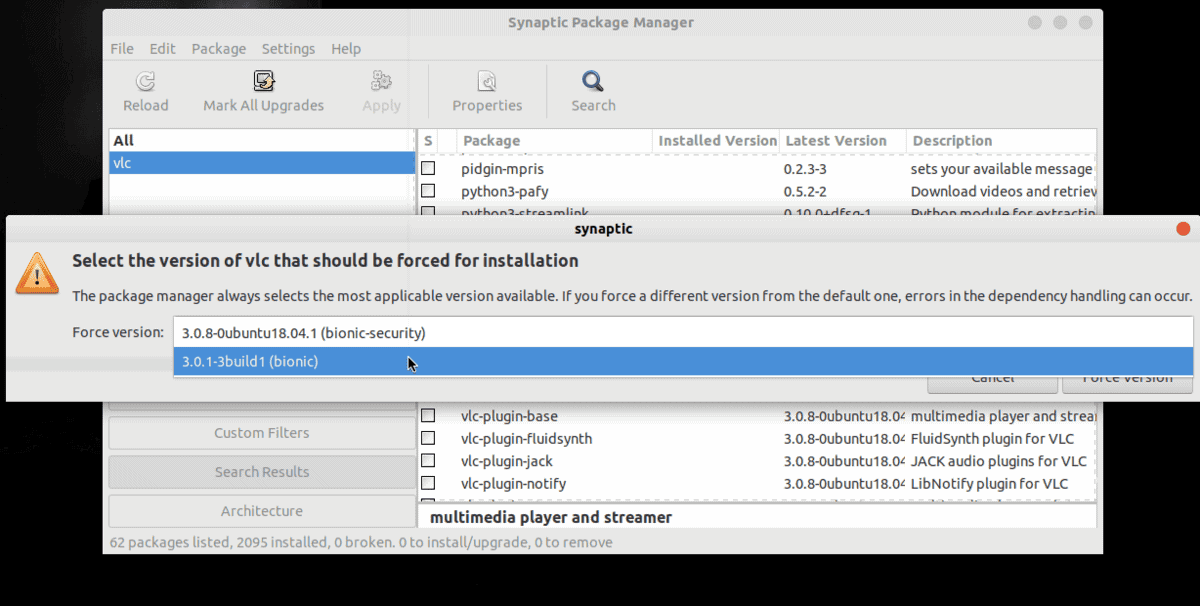Image resolution: width=1200 pixels, height=606 pixels.
Task: Open the File menu
Action: 122,49
